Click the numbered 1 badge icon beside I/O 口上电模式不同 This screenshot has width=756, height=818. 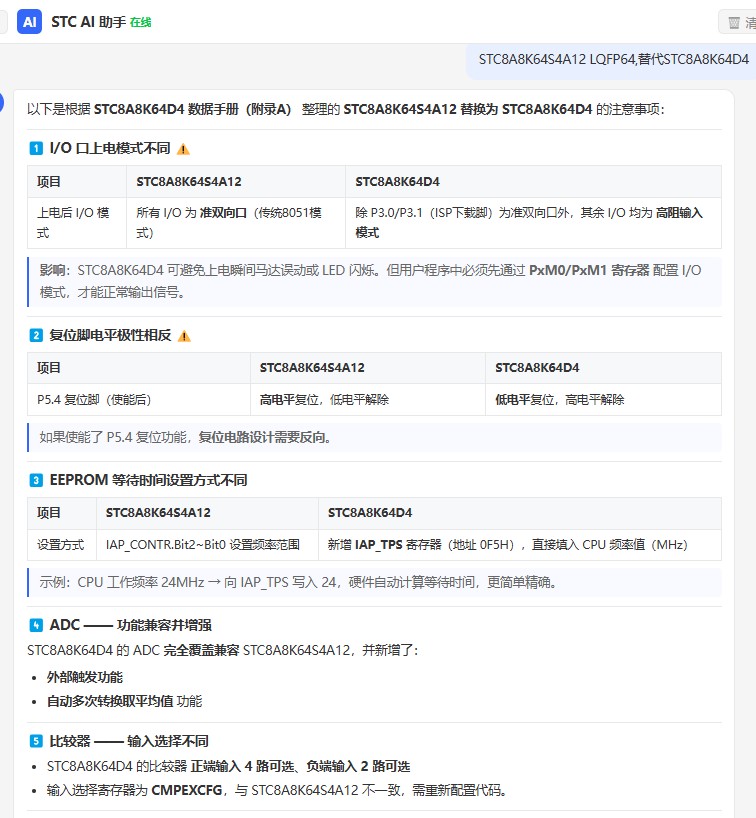tap(36, 149)
